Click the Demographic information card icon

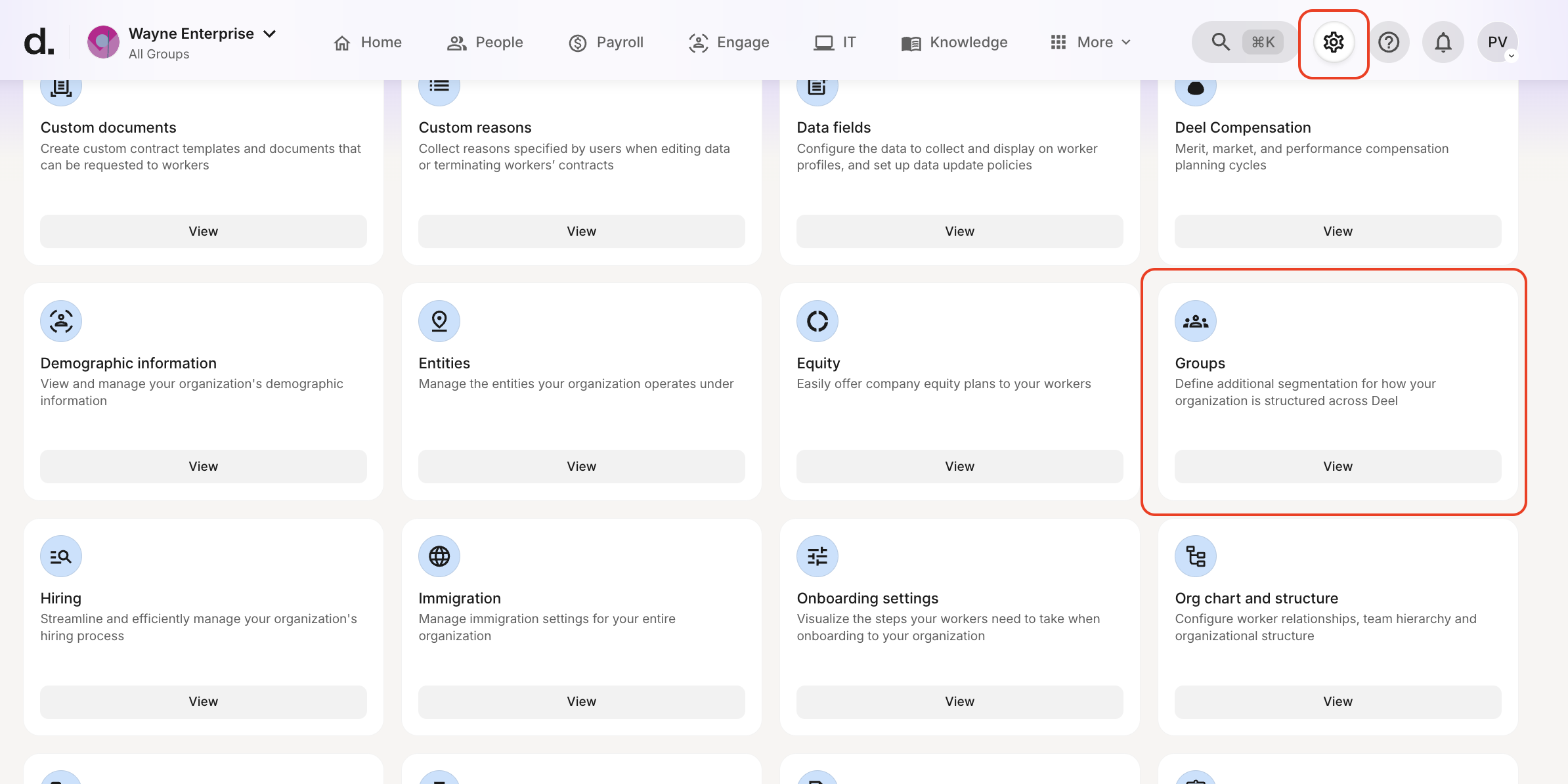point(61,321)
